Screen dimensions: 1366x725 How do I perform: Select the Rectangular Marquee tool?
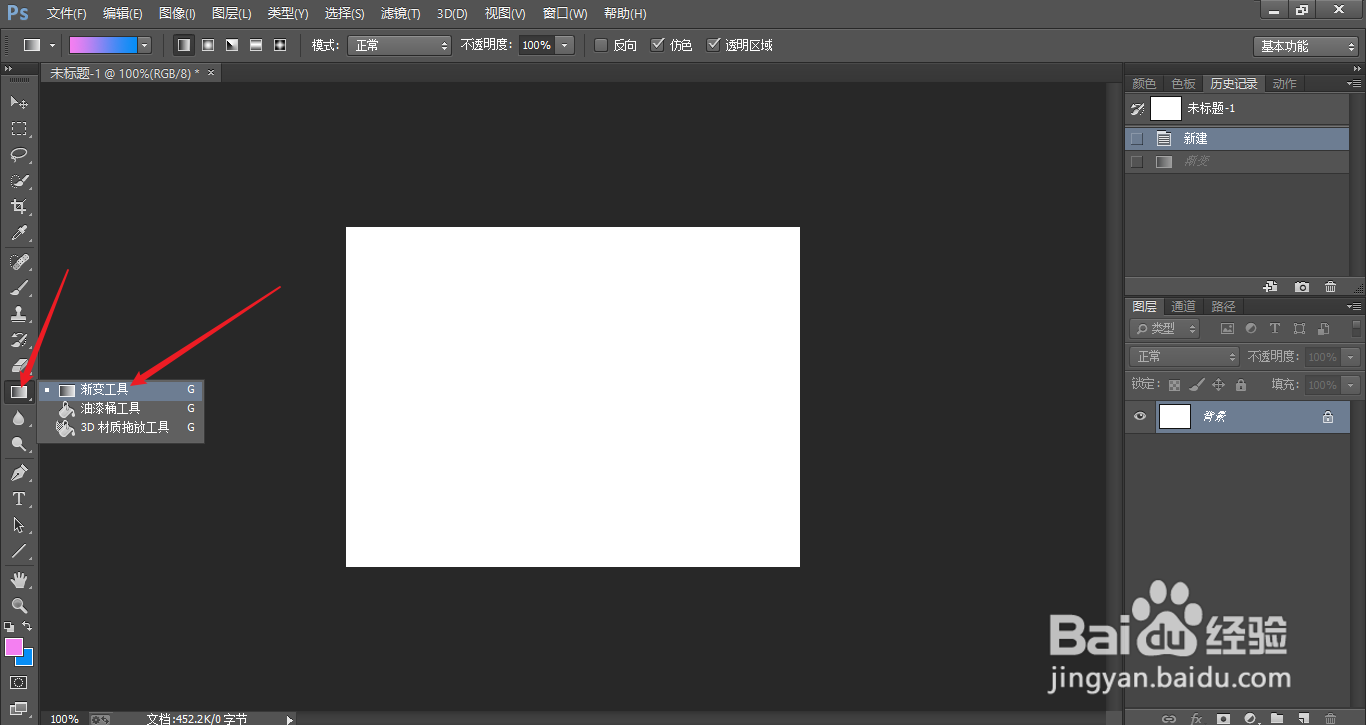coord(19,129)
